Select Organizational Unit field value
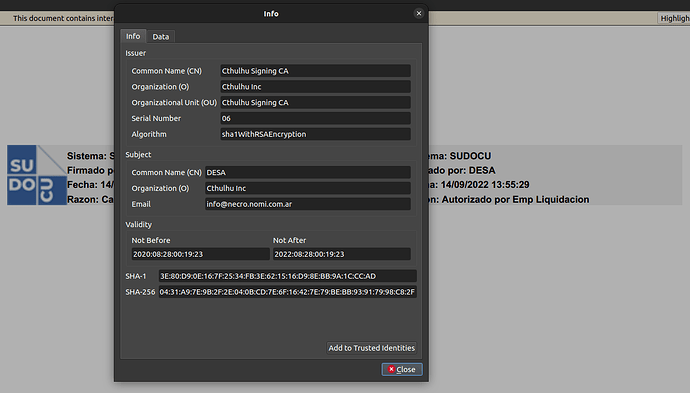The width and height of the screenshot is (690, 393). click(315, 103)
